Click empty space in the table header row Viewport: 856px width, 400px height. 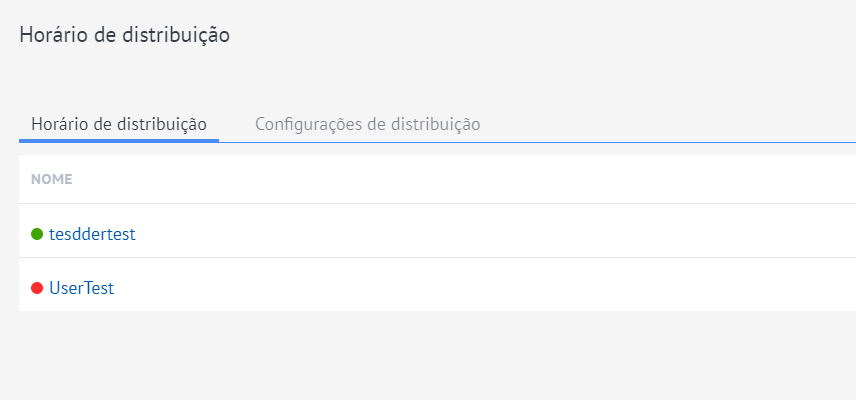click(x=450, y=180)
